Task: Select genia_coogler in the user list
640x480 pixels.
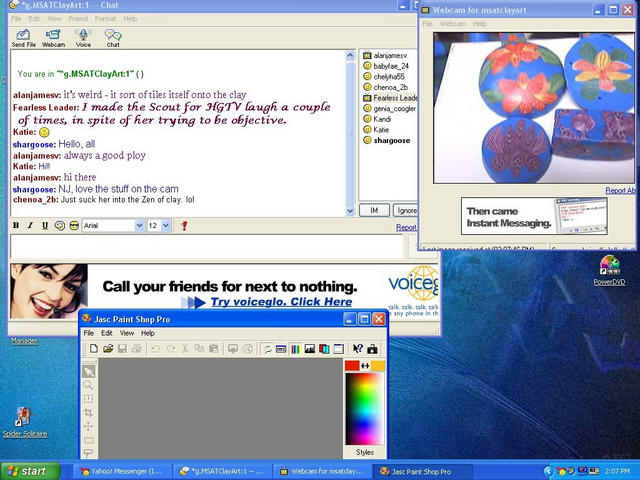Action: [389, 109]
